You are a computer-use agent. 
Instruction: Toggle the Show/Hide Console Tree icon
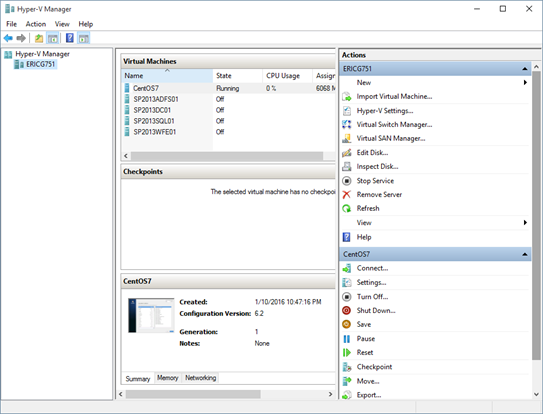coord(53,38)
